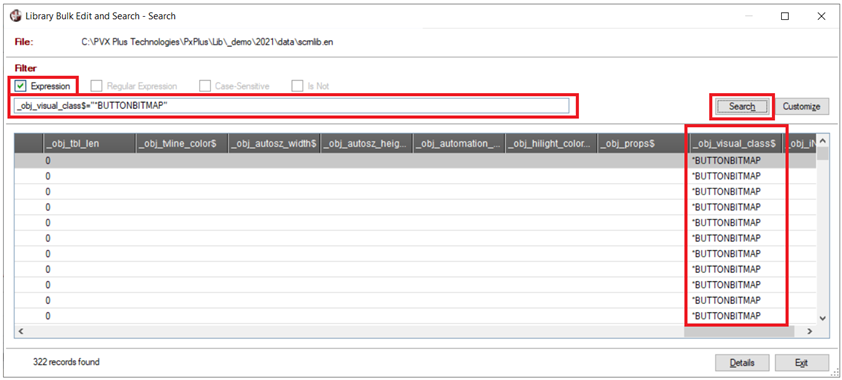The height and width of the screenshot is (380, 842).
Task: Toggle the Regular Expression checkbox
Action: (96, 86)
